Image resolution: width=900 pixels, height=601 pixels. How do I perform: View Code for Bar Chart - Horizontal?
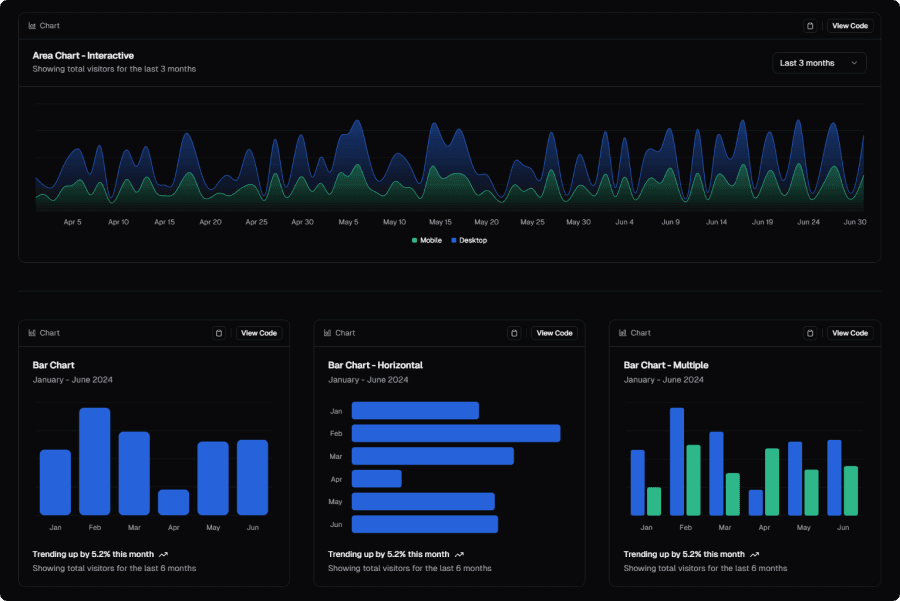554,333
